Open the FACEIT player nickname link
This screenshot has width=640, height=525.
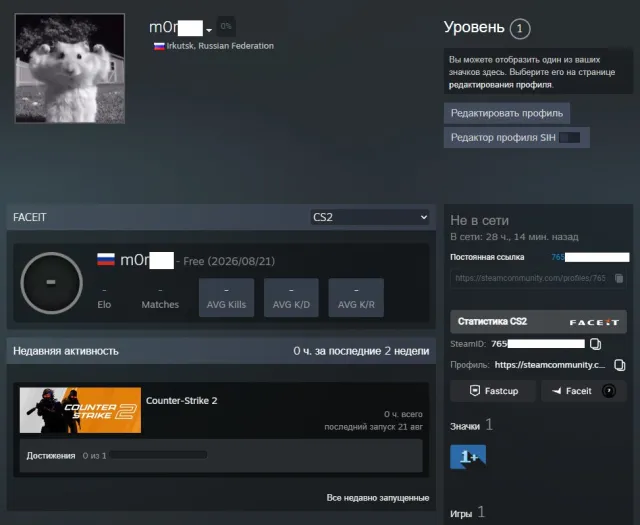(x=147, y=260)
